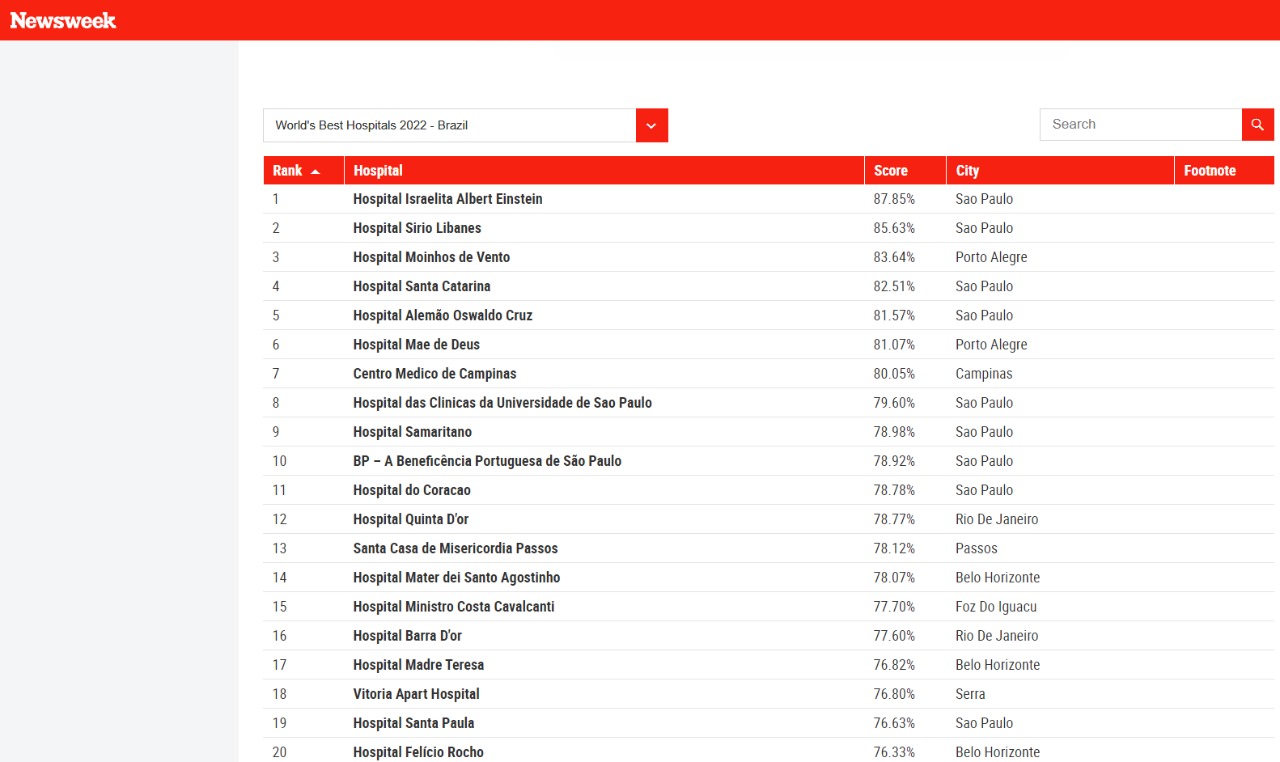
Task: Select Hospital Israelita Albert Einstein
Action: click(x=448, y=199)
